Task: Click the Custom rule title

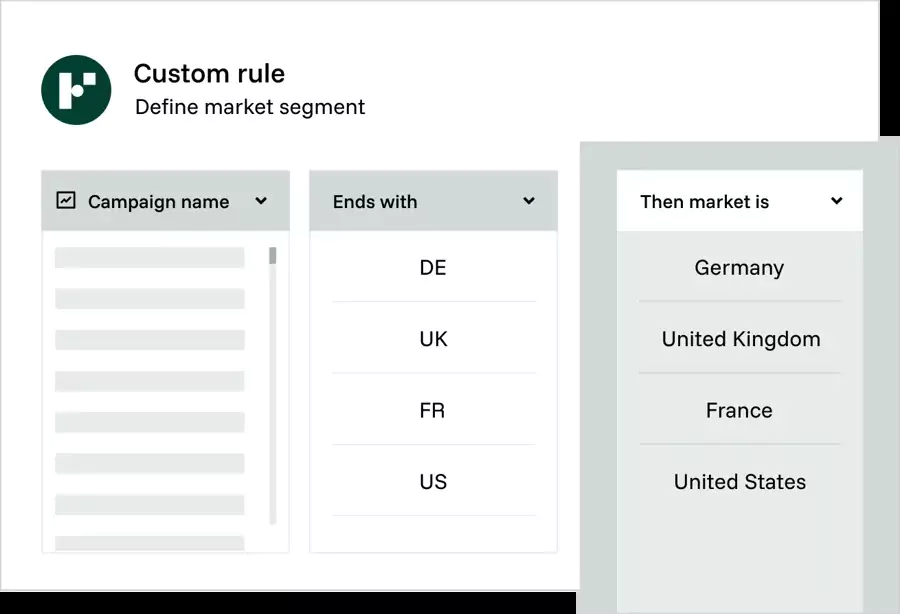Action: click(x=209, y=73)
